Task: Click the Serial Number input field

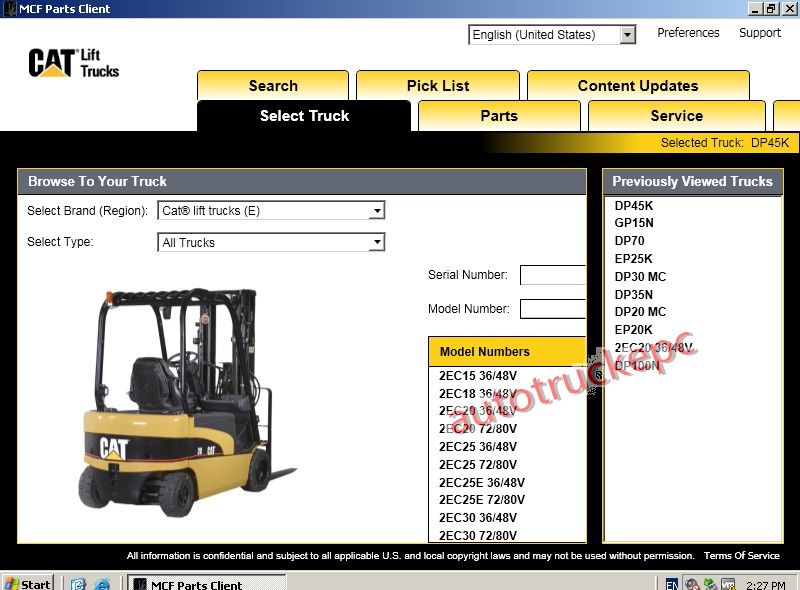Action: 553,275
